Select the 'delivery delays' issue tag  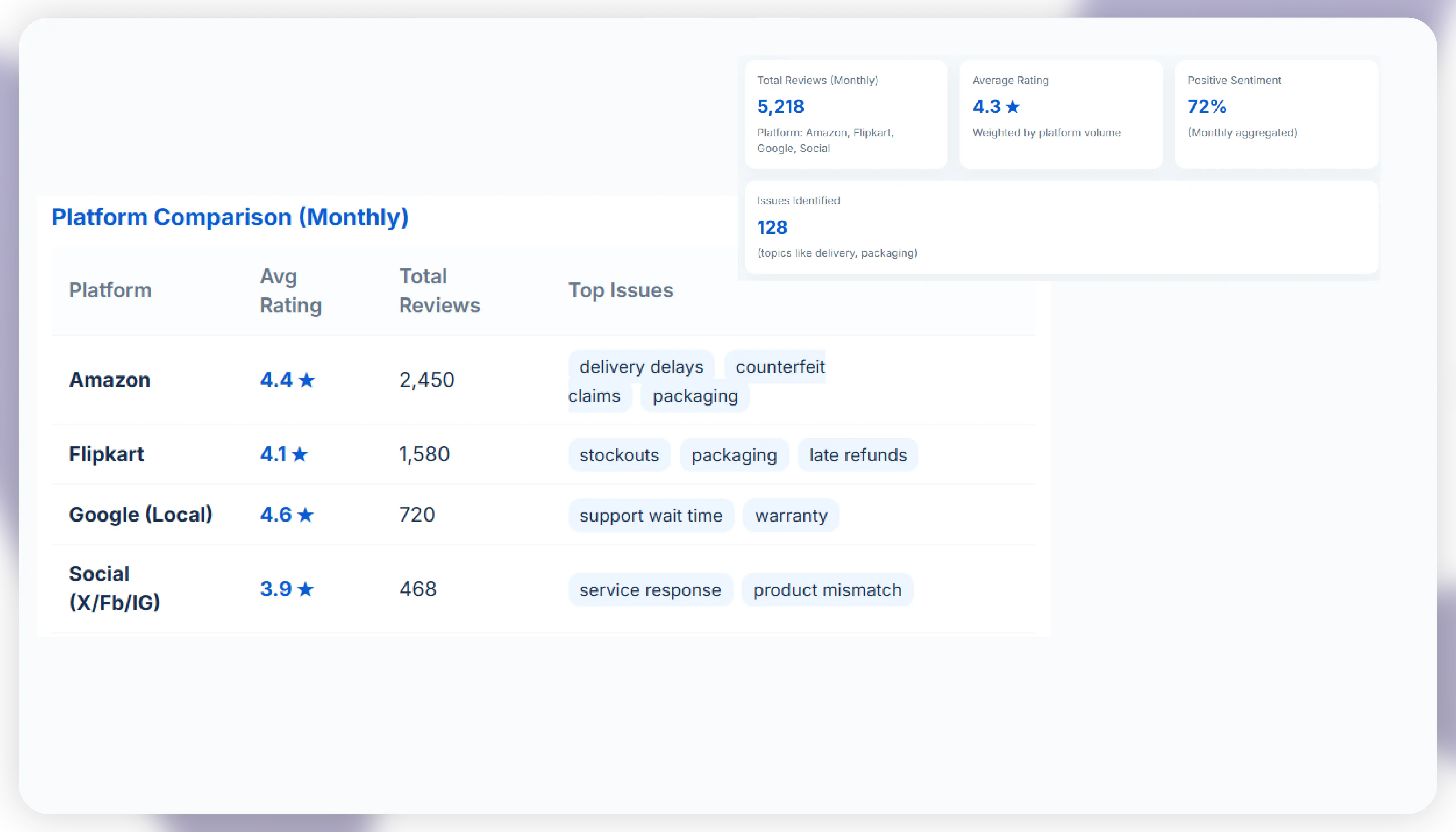pos(641,367)
